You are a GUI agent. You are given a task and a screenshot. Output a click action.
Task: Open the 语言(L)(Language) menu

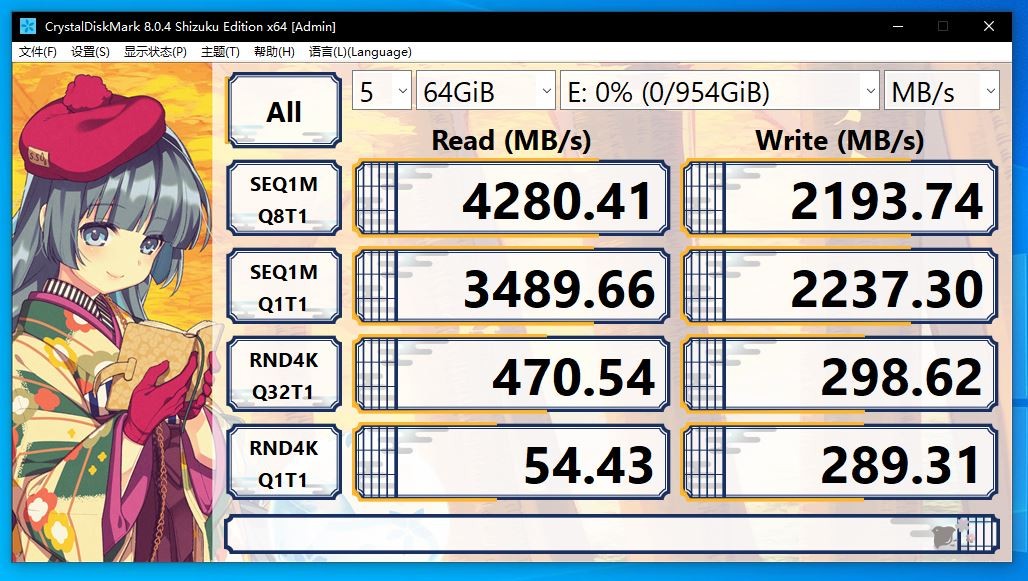(x=360, y=52)
